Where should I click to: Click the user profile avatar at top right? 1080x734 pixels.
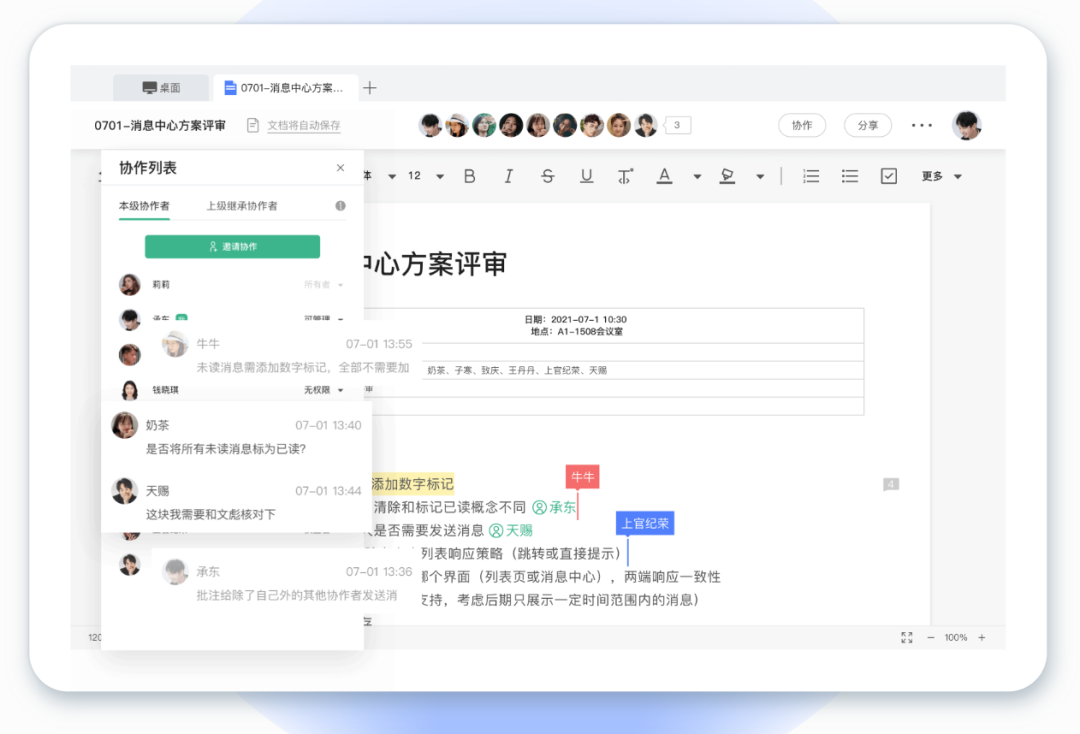click(x=967, y=125)
